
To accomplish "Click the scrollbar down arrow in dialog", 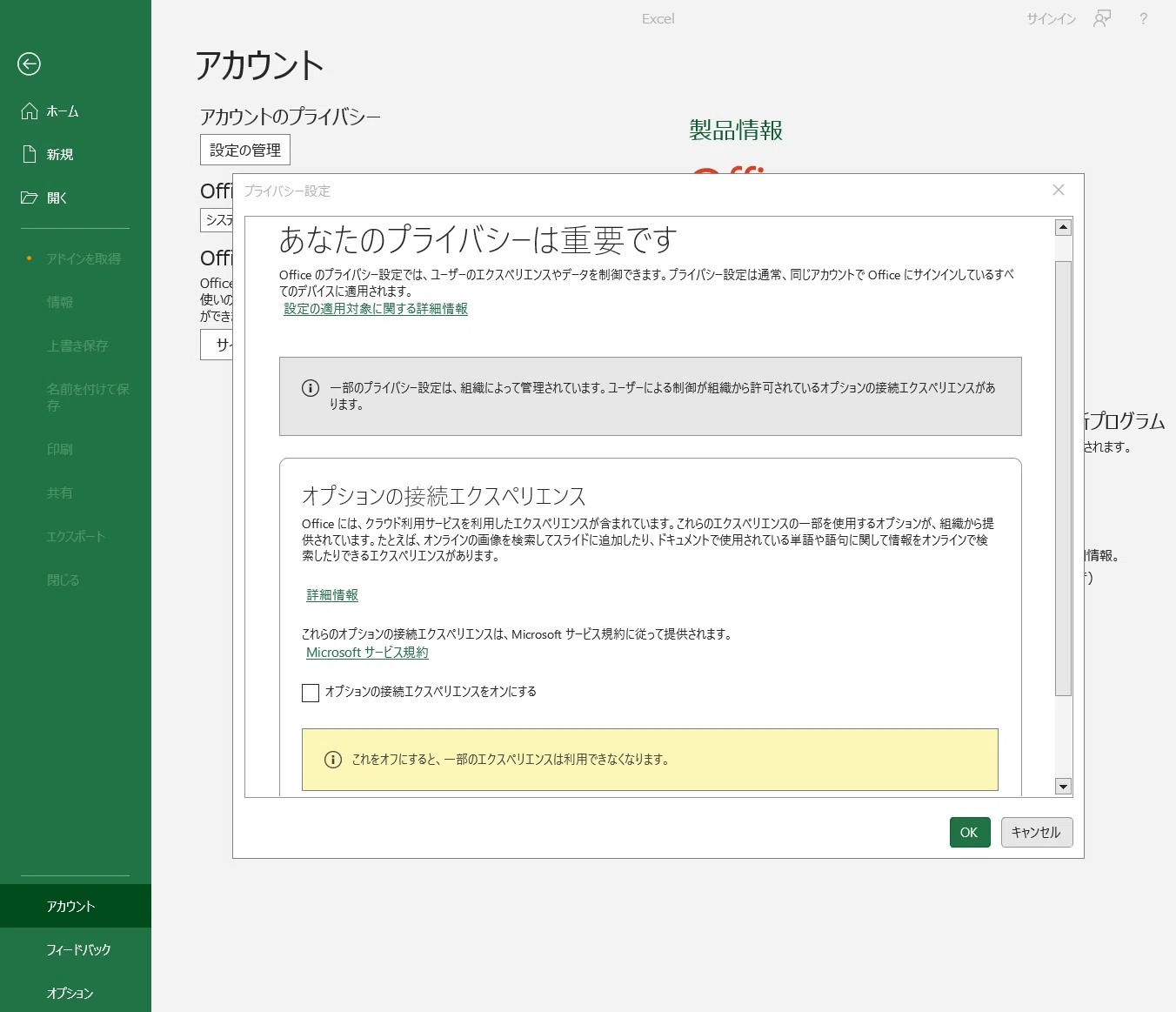I will coord(1063,787).
